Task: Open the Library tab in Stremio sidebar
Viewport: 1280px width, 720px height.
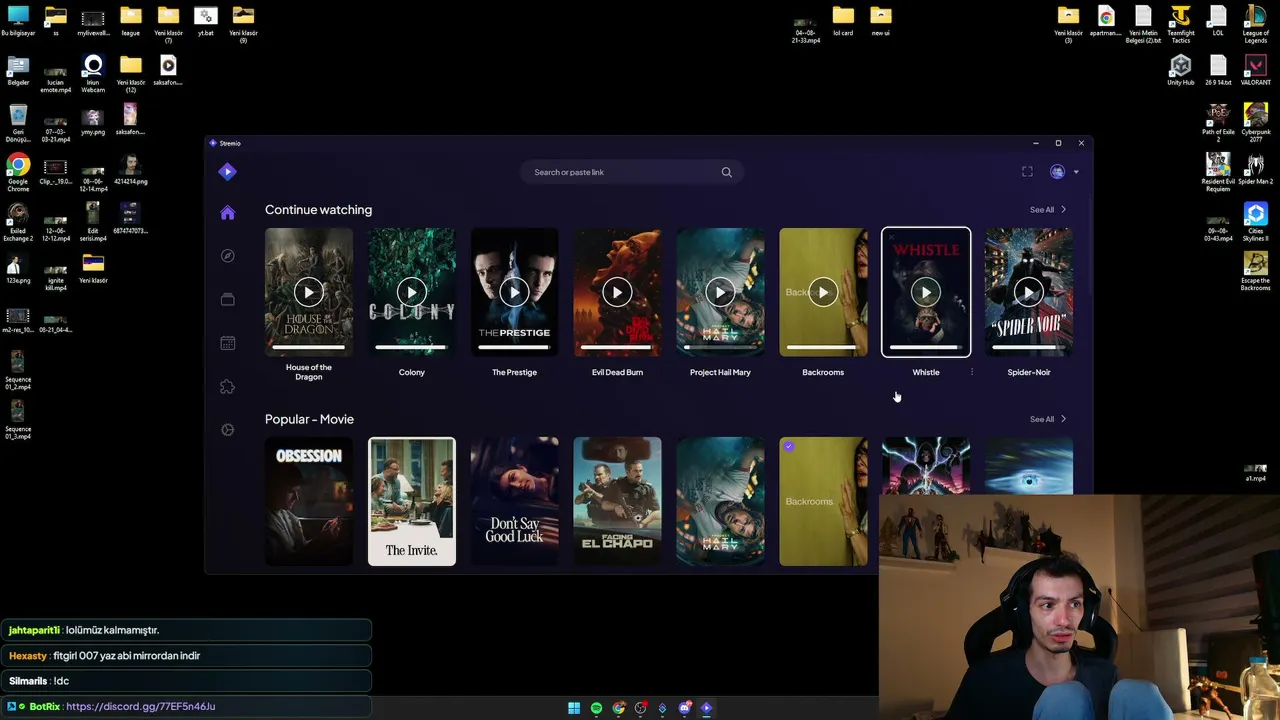Action: (227, 299)
